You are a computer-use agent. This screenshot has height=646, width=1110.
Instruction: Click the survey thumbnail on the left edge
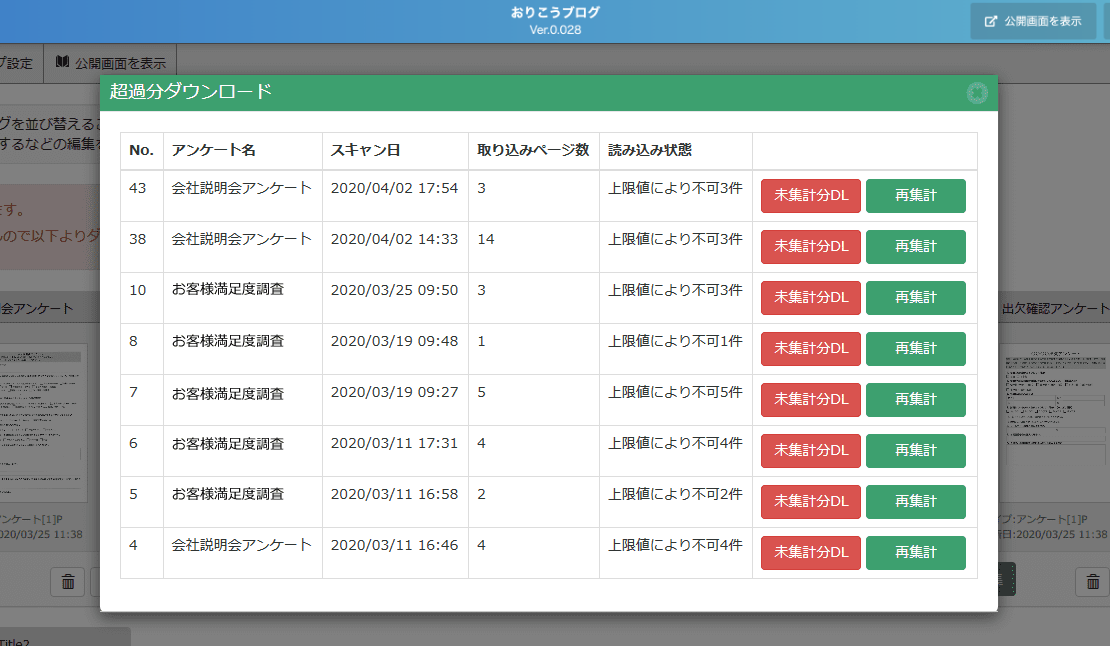44,420
